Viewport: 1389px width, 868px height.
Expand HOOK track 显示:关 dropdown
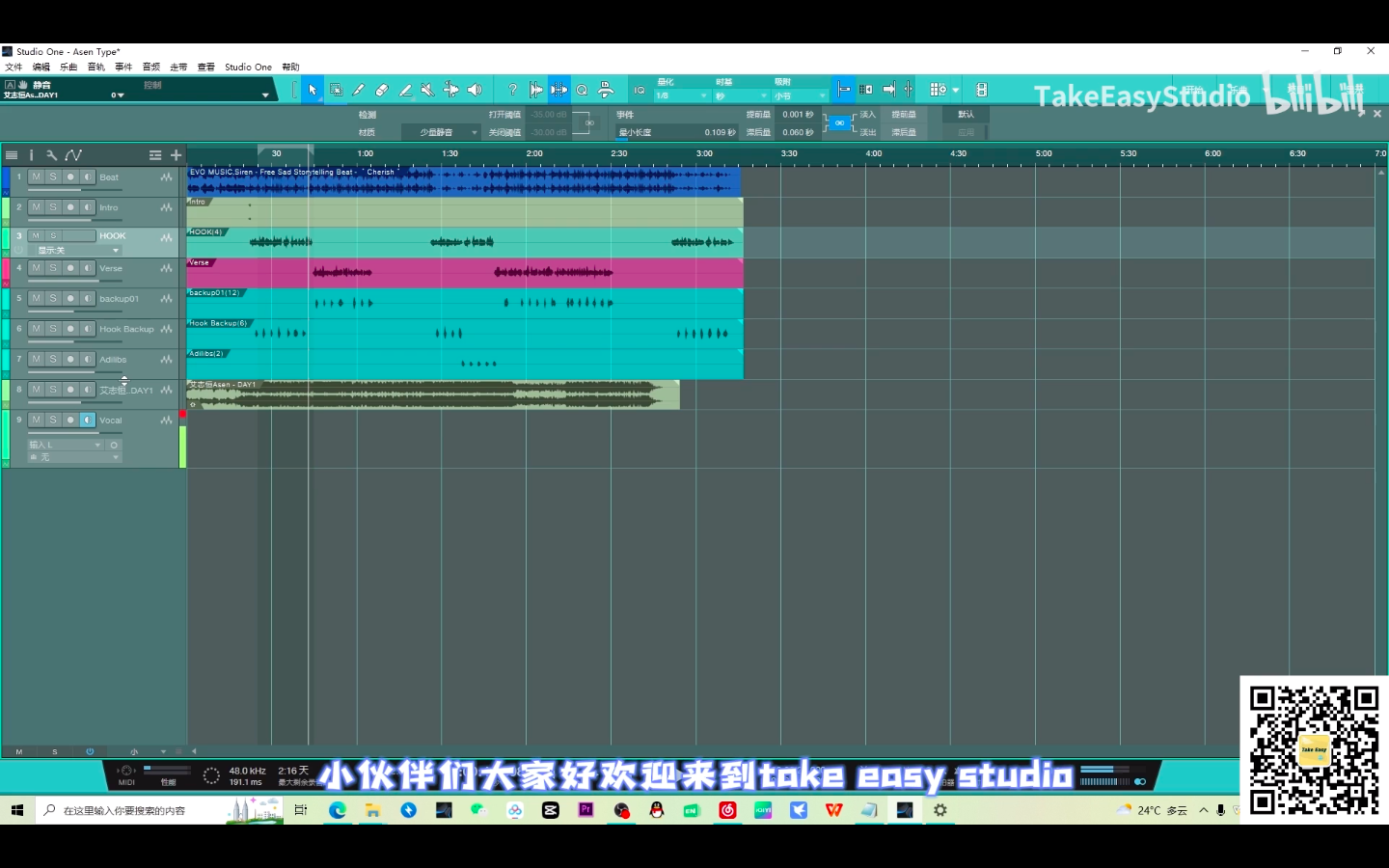pos(74,251)
